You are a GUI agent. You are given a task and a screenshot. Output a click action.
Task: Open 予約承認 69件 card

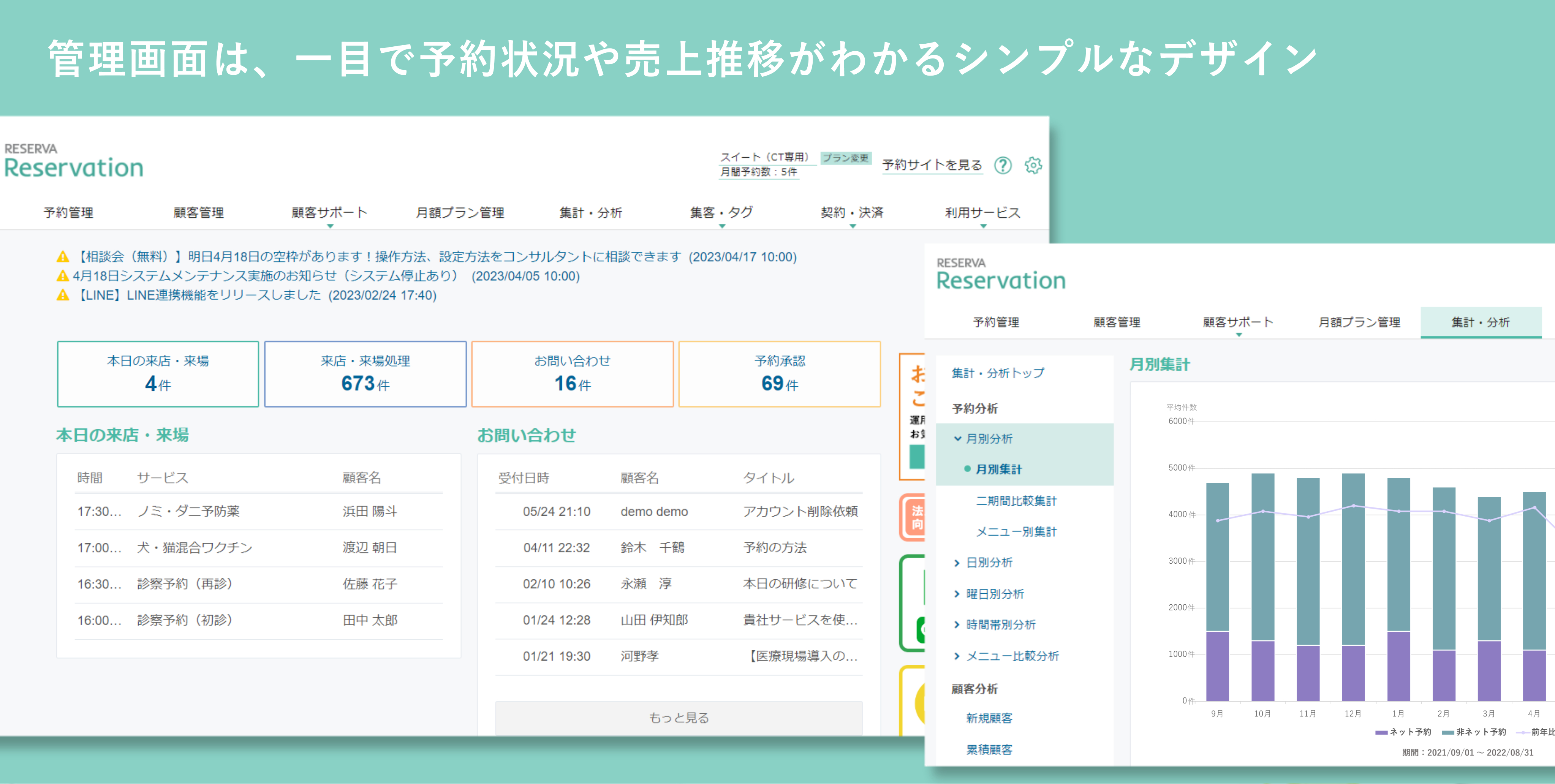(x=779, y=374)
